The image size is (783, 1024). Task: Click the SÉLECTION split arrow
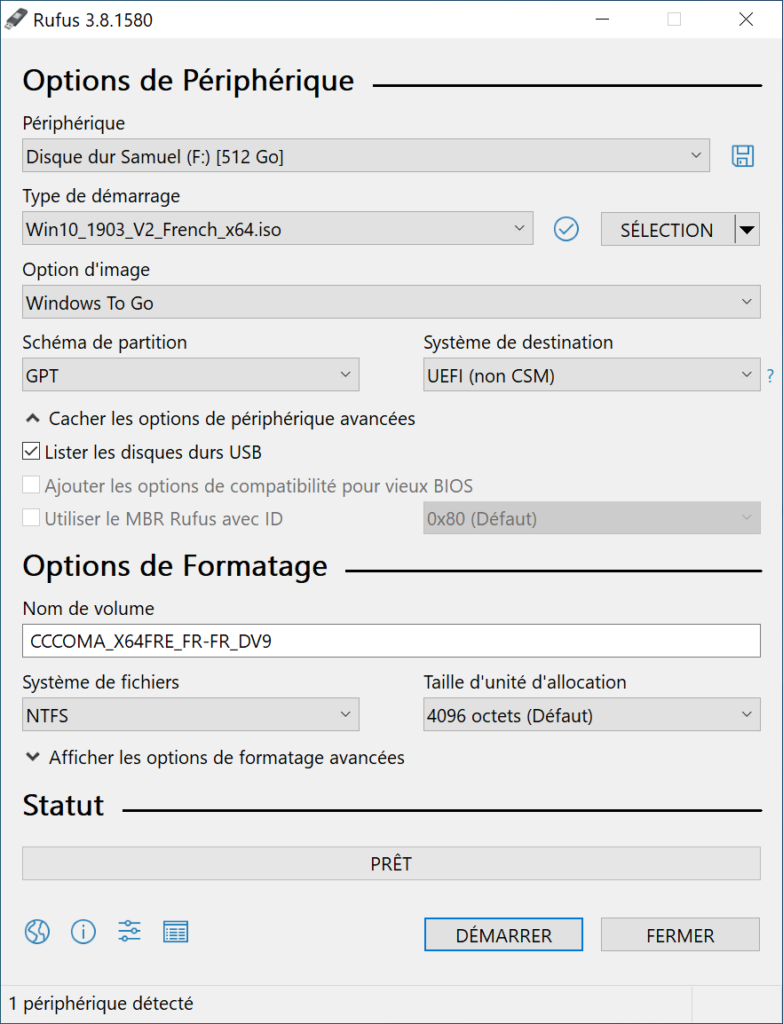coord(747,229)
